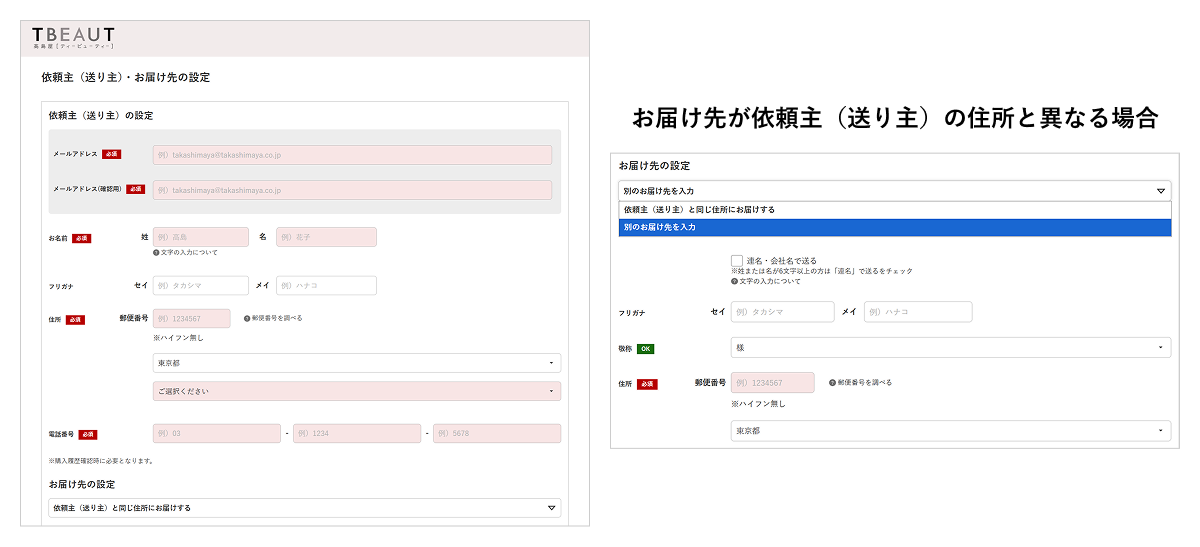Viewport: 1200px width, 547px height.
Task: Open delivery 東京都 prefecture dropdown
Action: (x=951, y=431)
